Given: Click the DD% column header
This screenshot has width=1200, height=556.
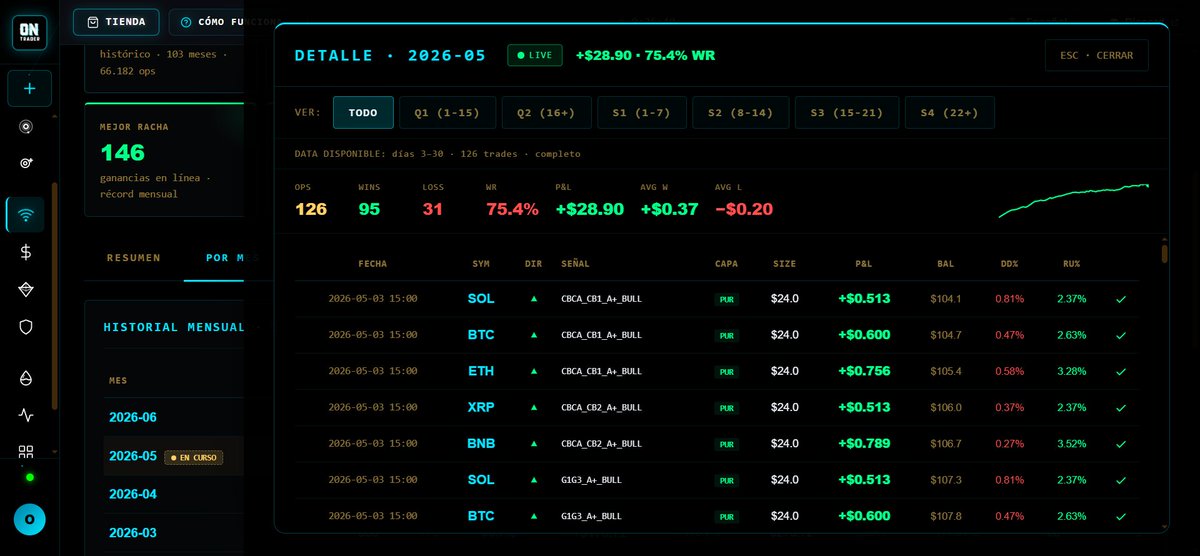Looking at the screenshot, I should click(1008, 264).
